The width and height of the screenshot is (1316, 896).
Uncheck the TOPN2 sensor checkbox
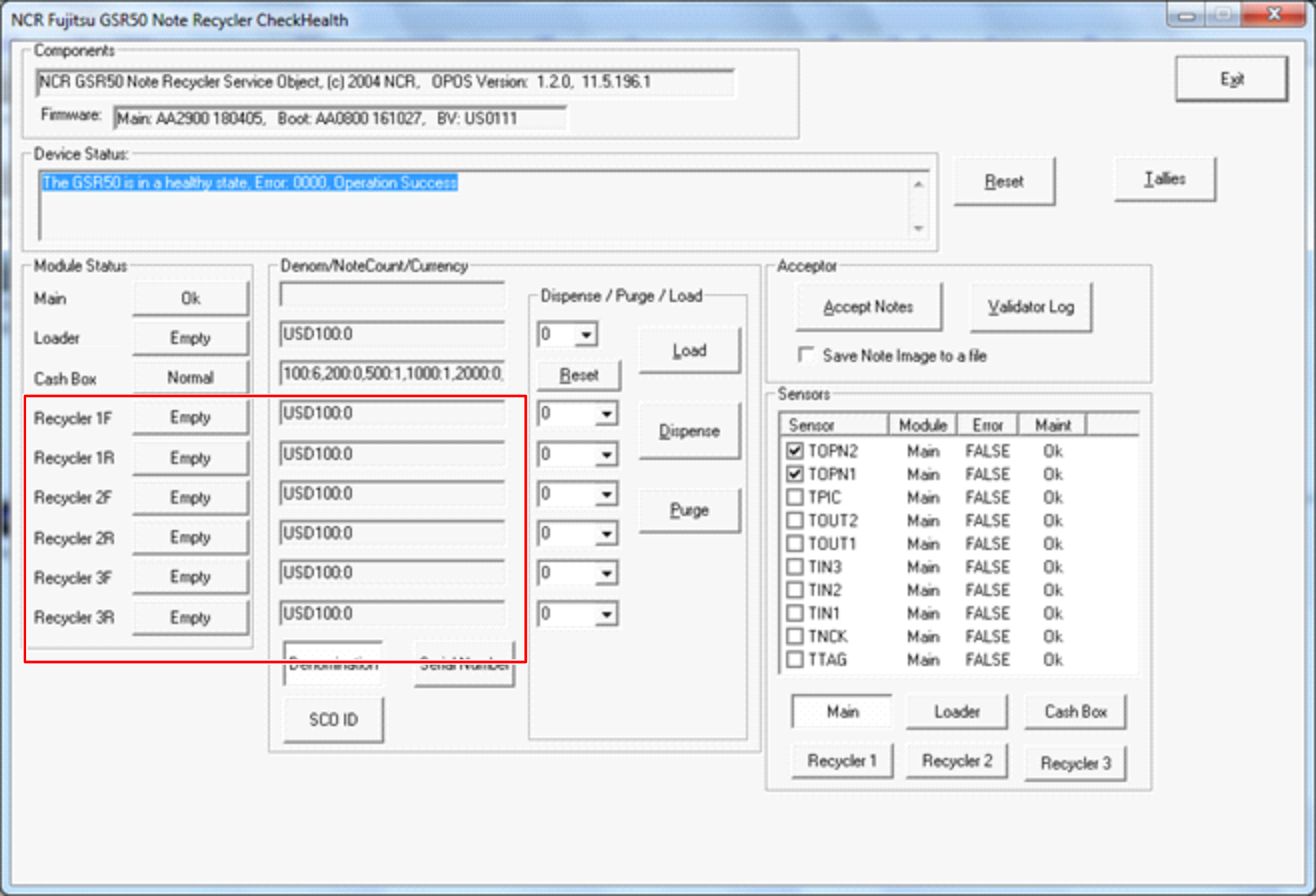point(795,451)
